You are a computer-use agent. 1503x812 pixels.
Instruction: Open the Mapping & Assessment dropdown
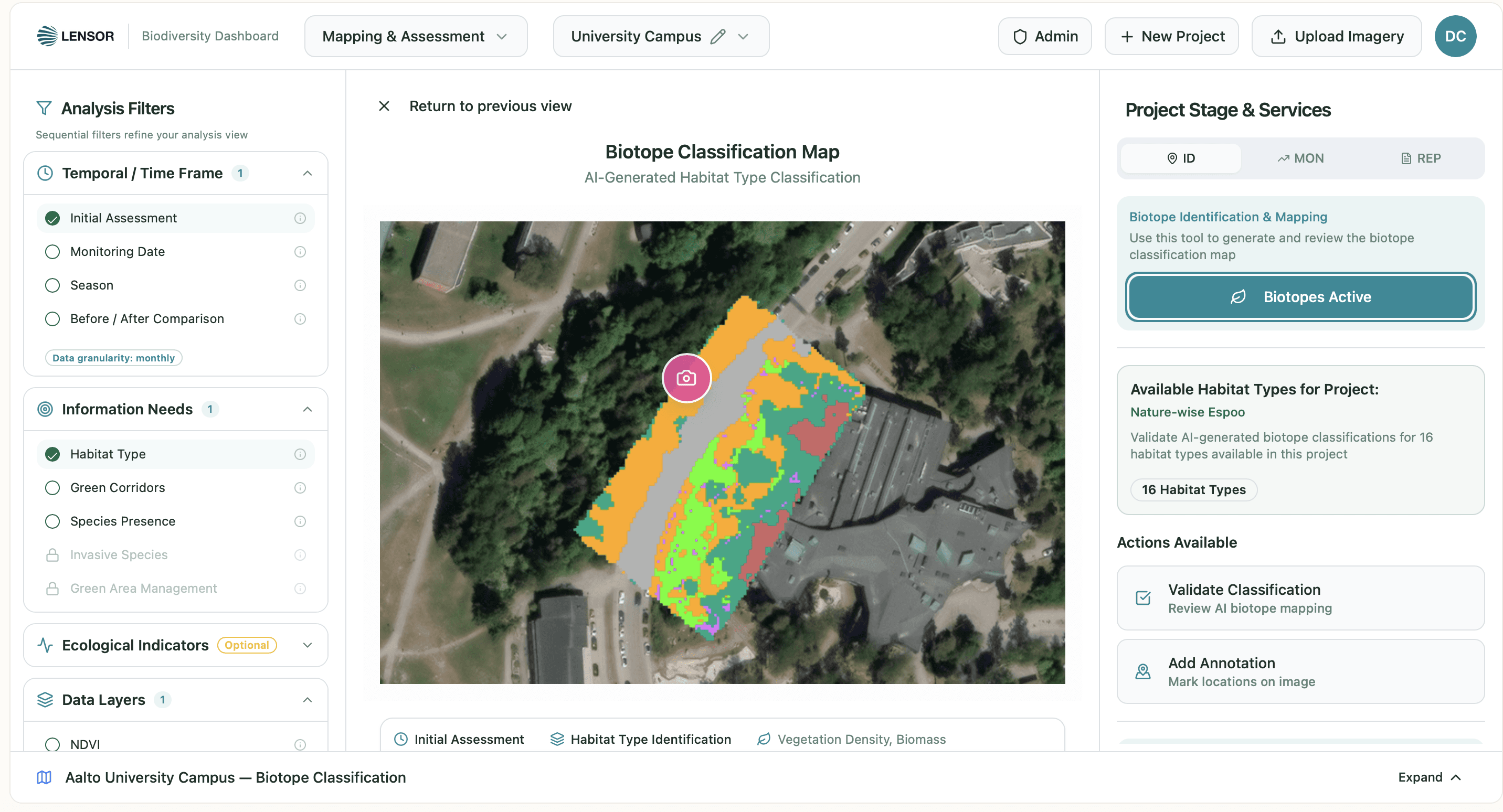[x=416, y=36]
